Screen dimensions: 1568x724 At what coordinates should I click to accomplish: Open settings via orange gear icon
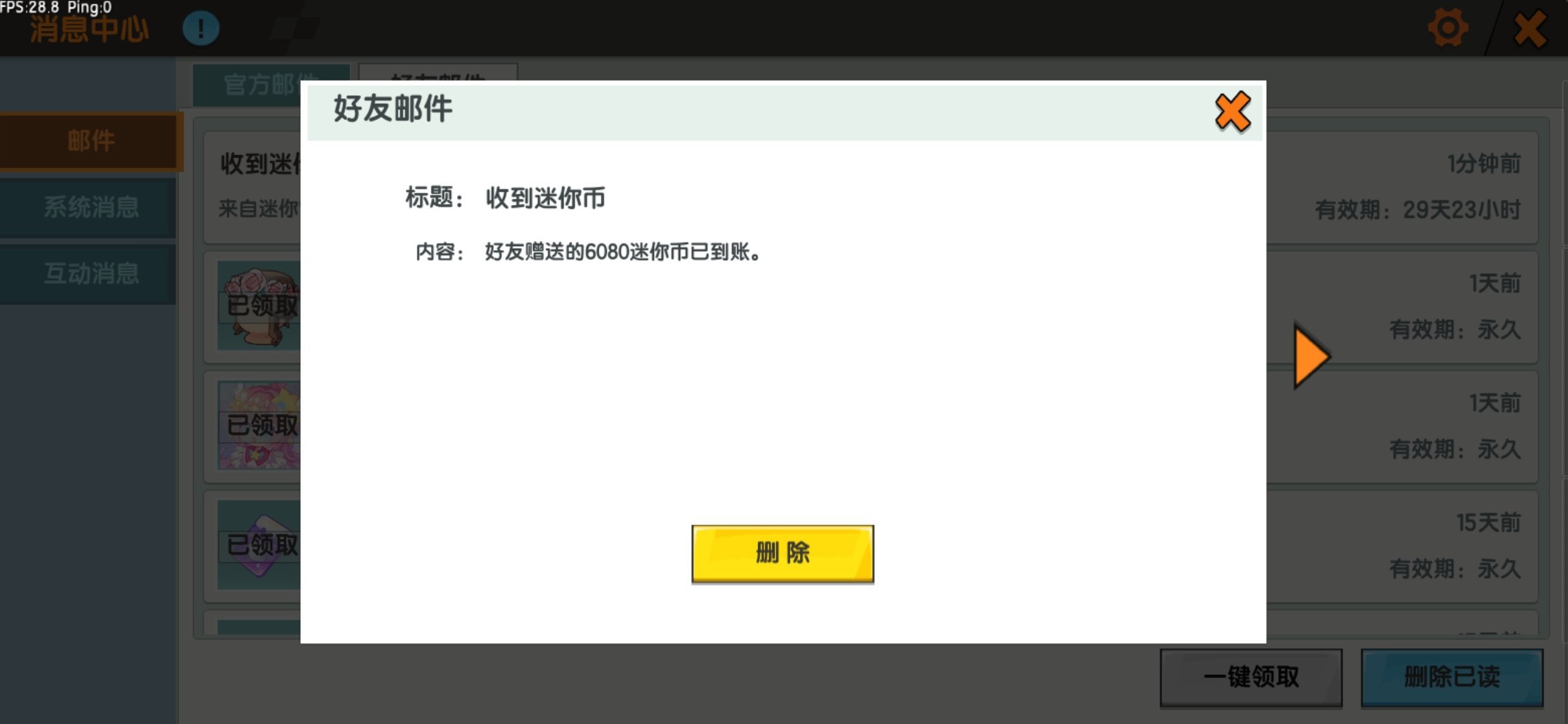[x=1447, y=28]
